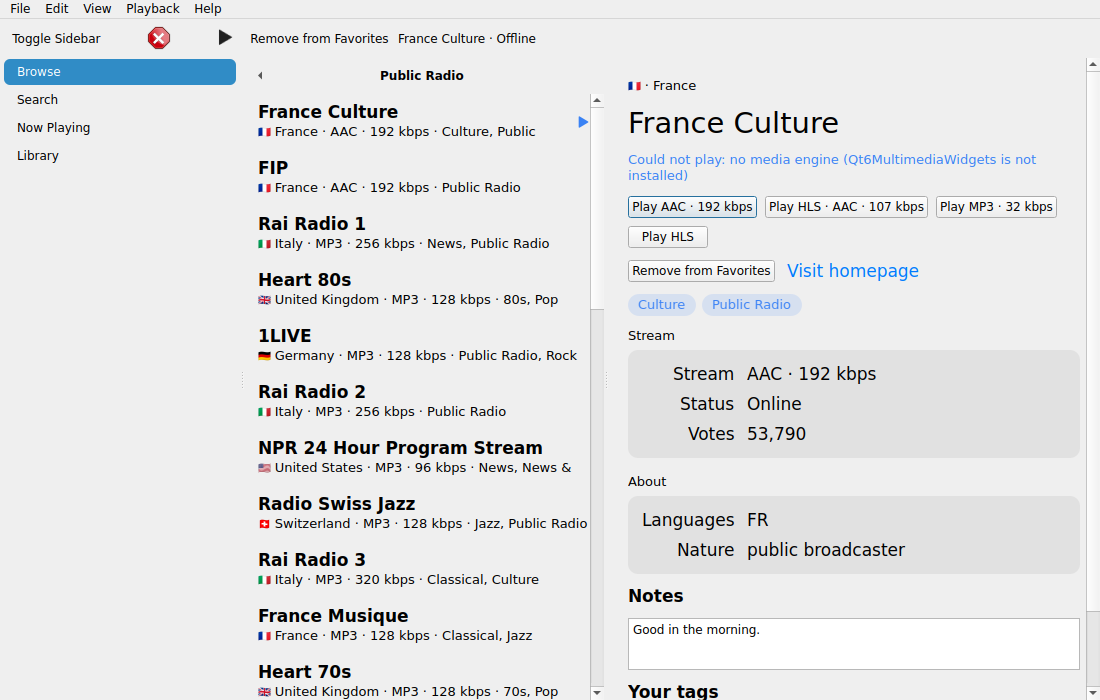Open the Playback menu
The width and height of the screenshot is (1100, 700).
(x=153, y=8)
